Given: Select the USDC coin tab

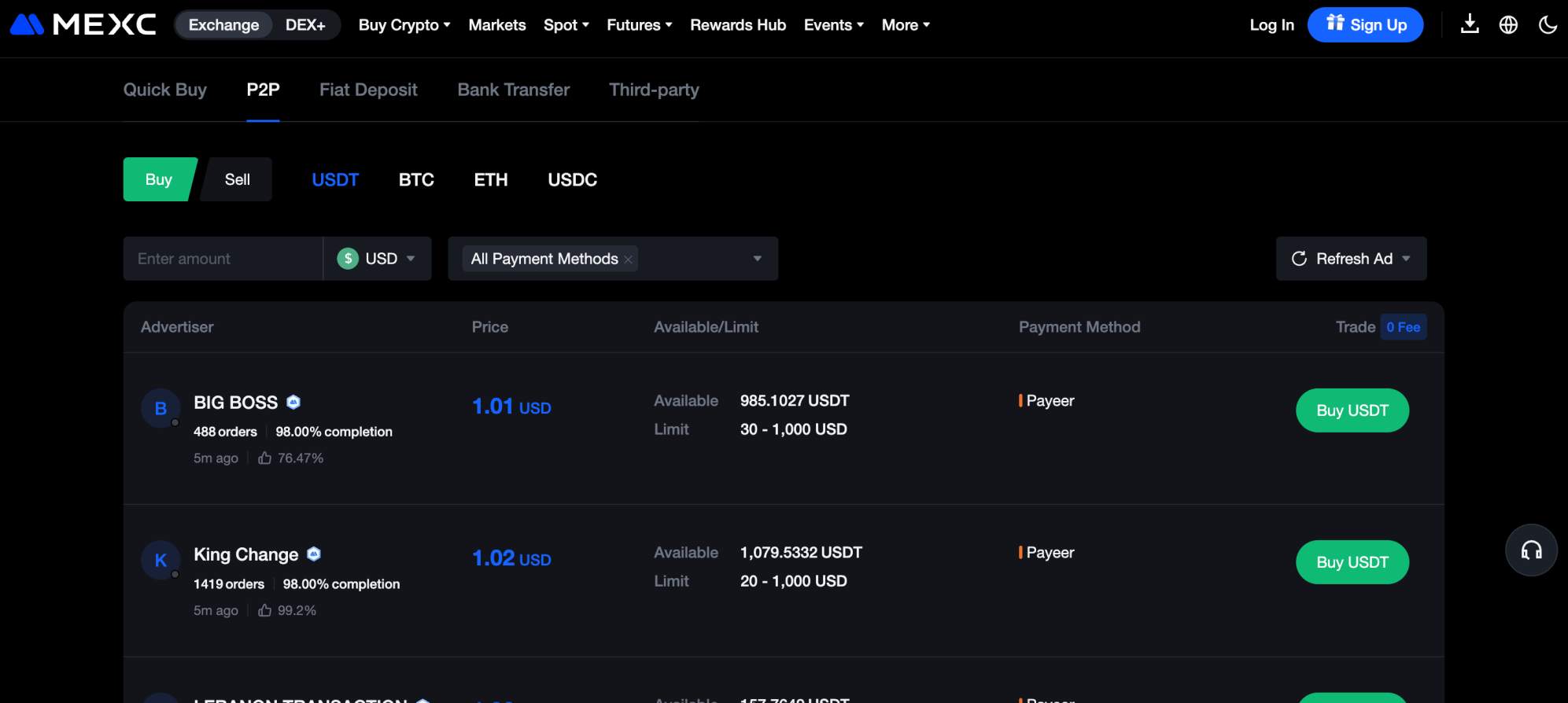Looking at the screenshot, I should coord(573,179).
